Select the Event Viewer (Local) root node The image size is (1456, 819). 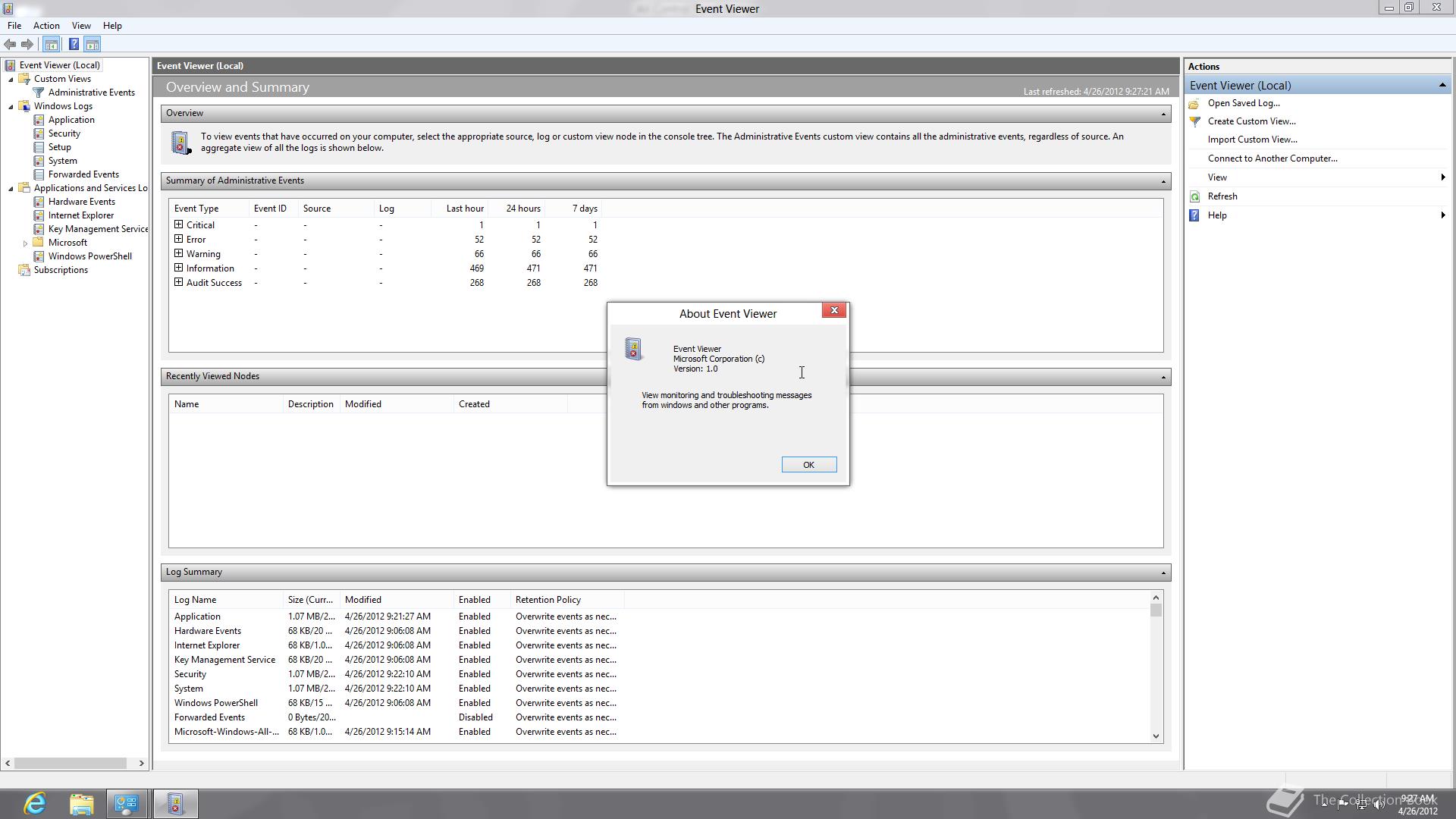click(59, 65)
